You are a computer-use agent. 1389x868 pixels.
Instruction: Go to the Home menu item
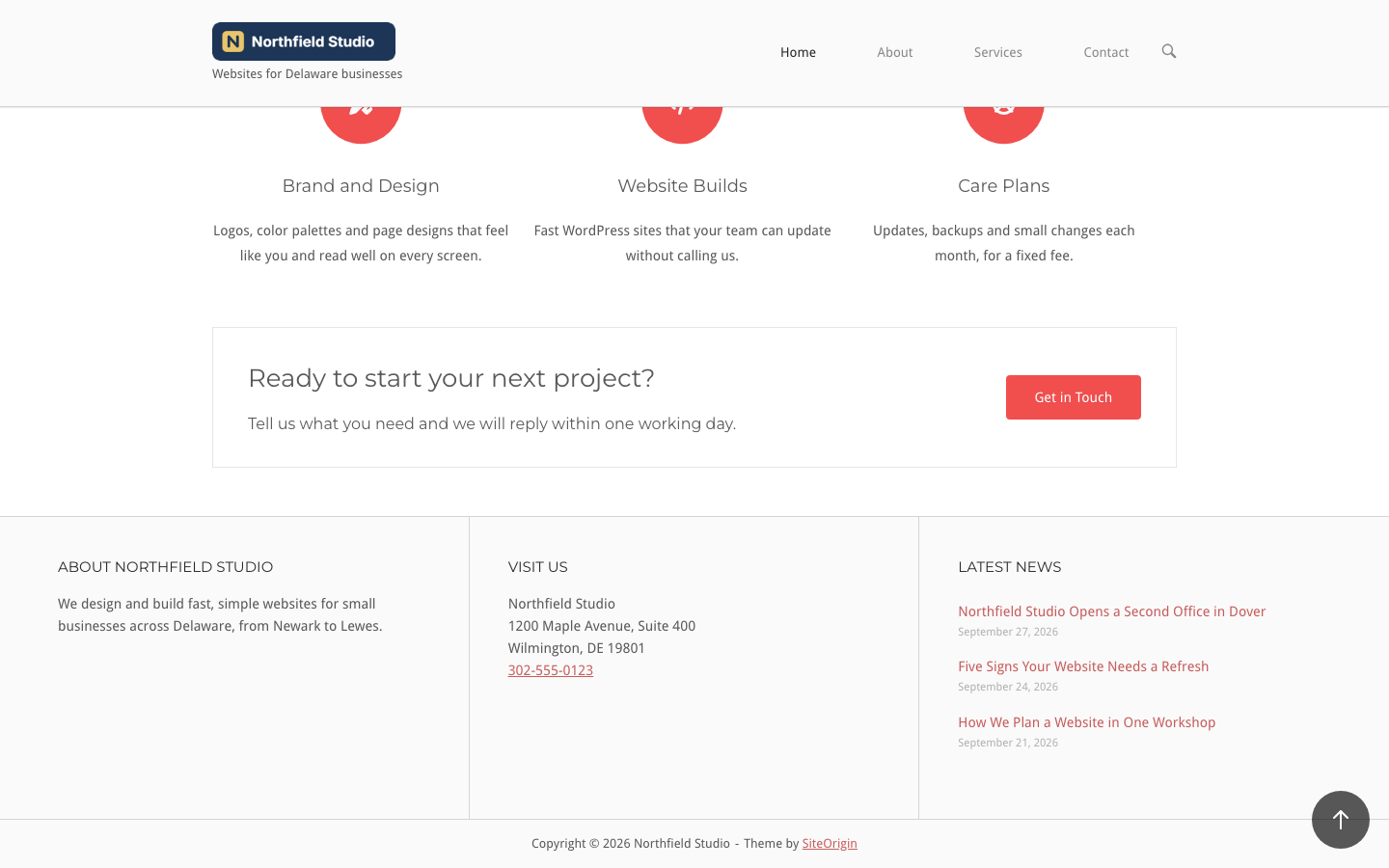(798, 52)
